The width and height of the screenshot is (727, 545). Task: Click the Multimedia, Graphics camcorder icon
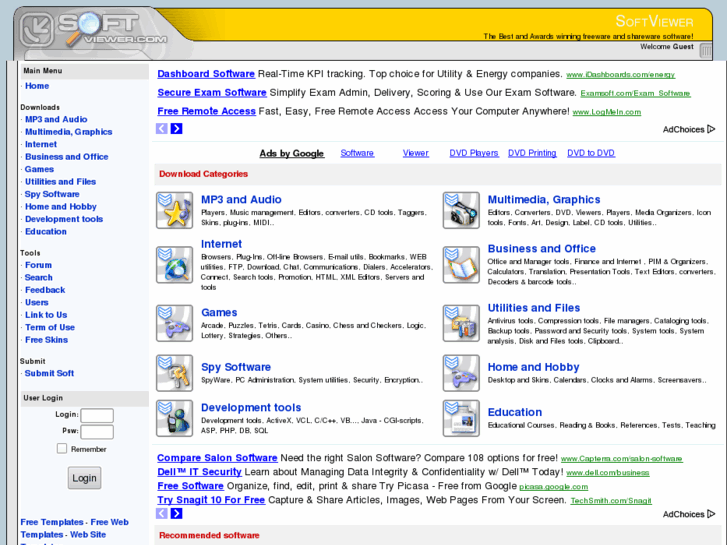(461, 210)
